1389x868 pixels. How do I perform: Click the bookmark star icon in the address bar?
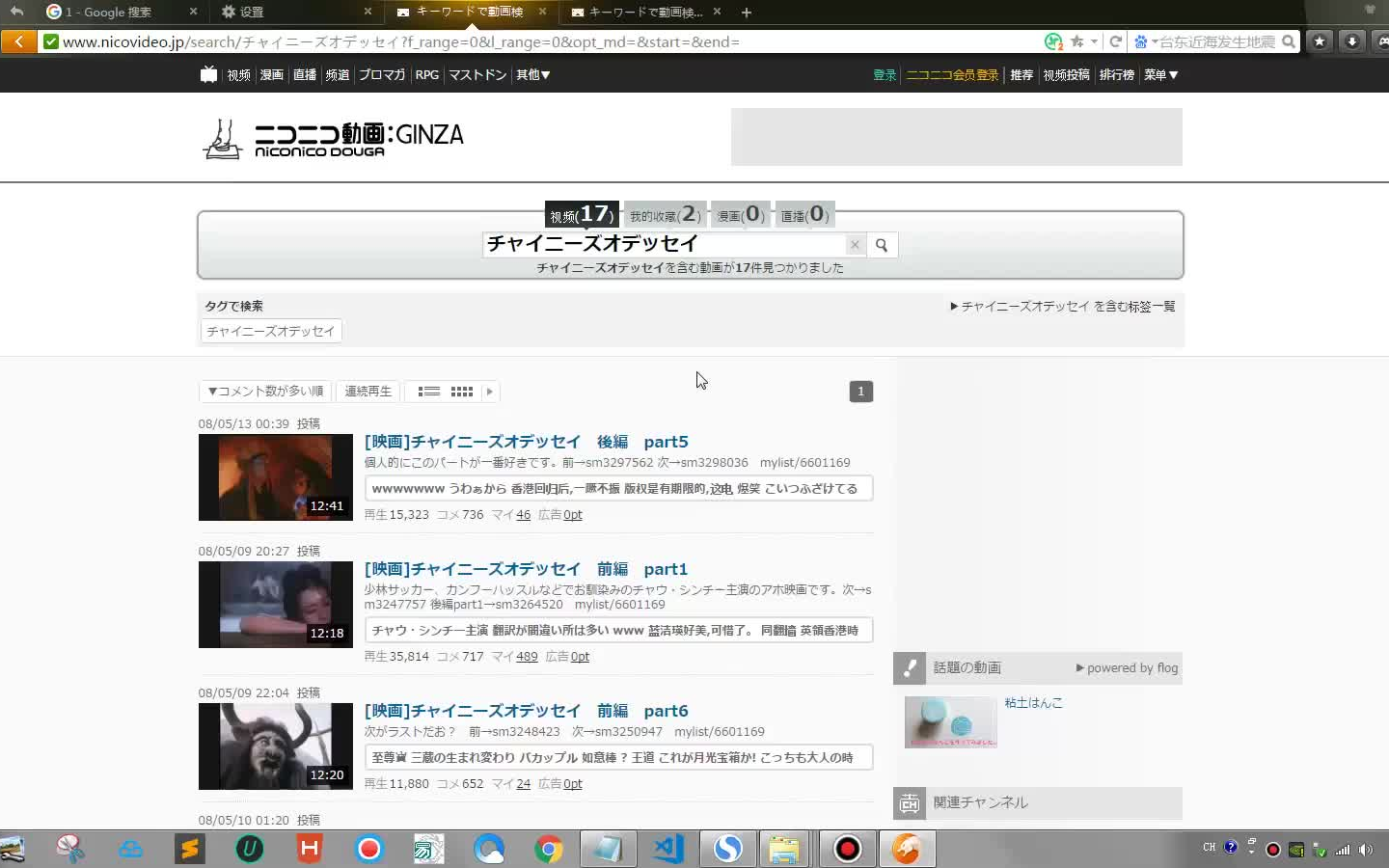[1077, 41]
